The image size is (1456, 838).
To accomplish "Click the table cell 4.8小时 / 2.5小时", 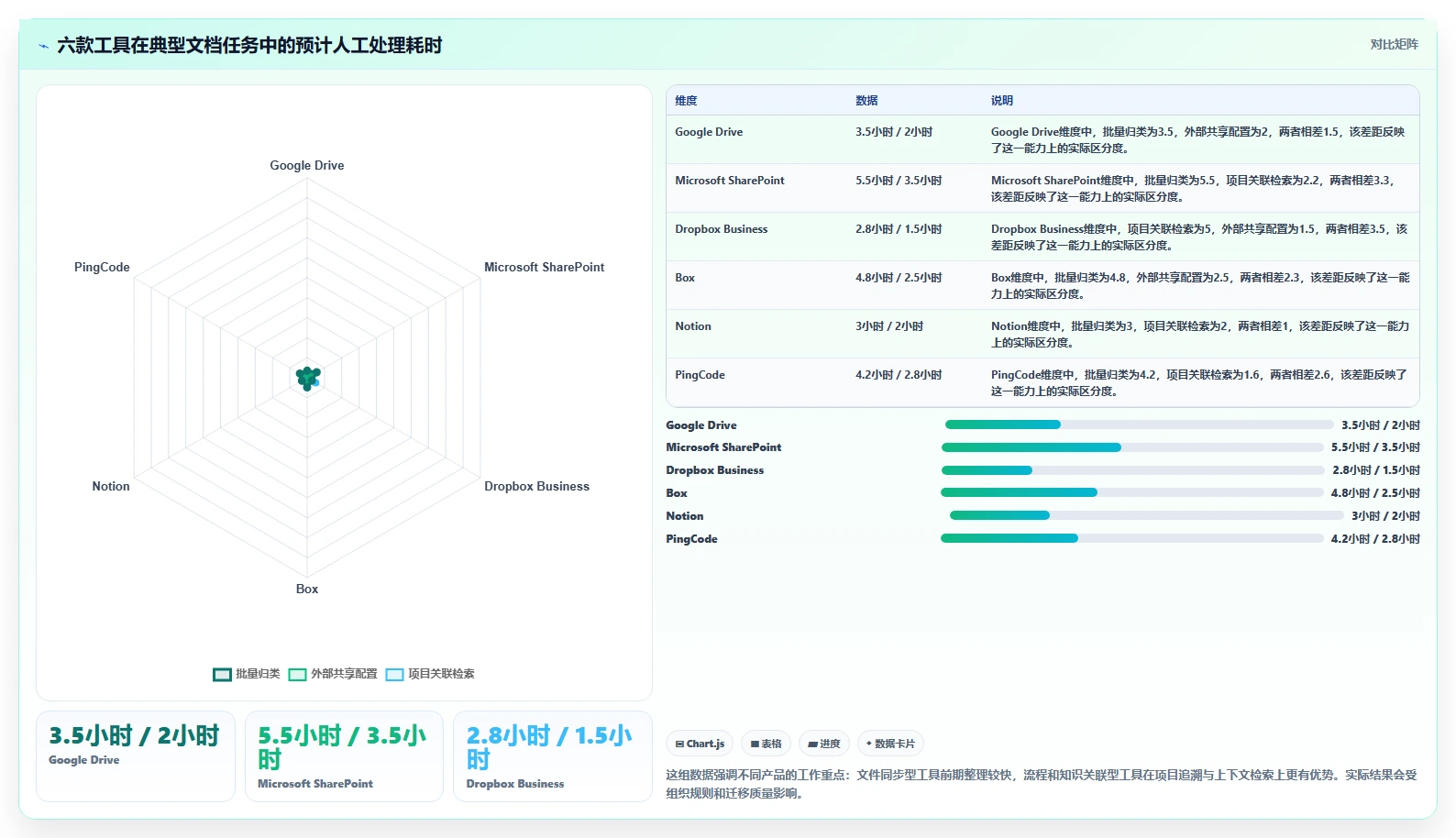I will coord(899,278).
